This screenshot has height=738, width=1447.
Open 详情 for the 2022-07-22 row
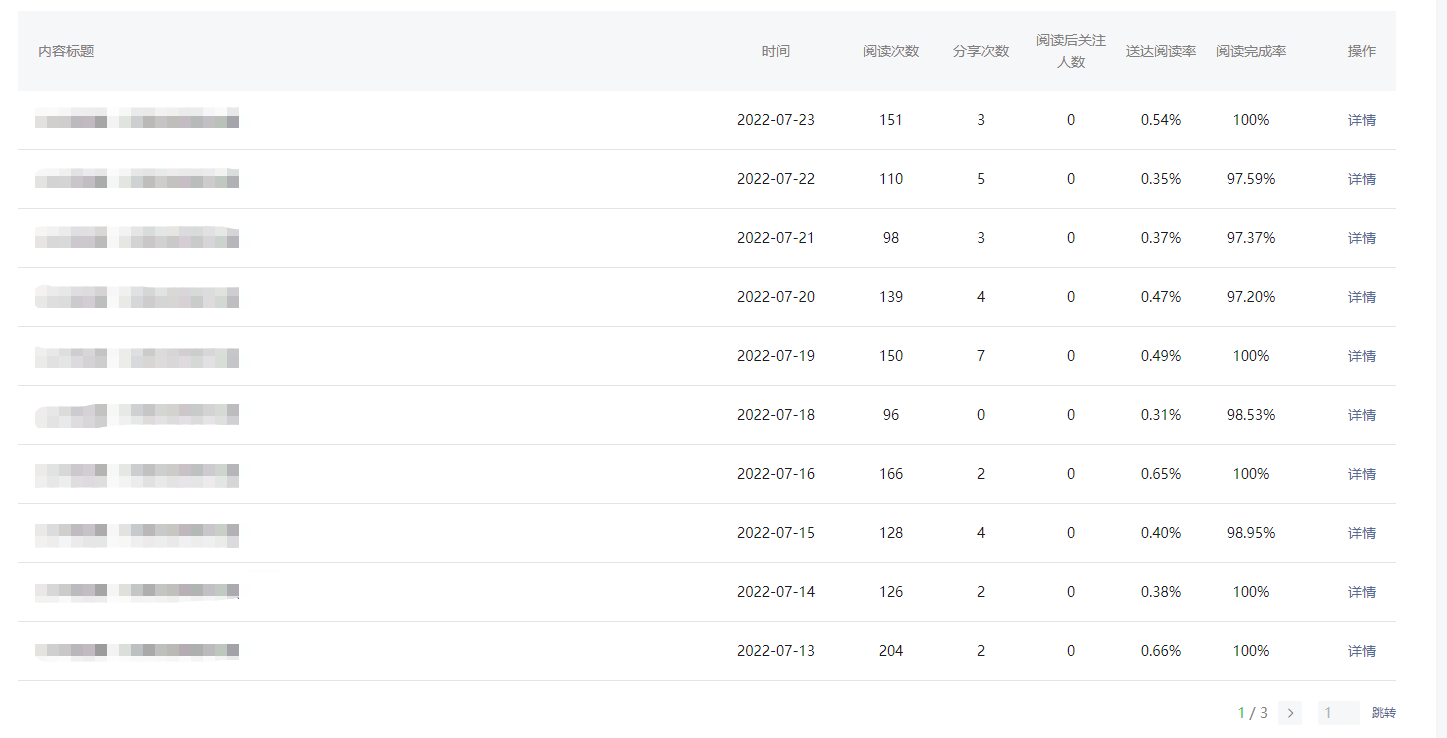point(1361,179)
